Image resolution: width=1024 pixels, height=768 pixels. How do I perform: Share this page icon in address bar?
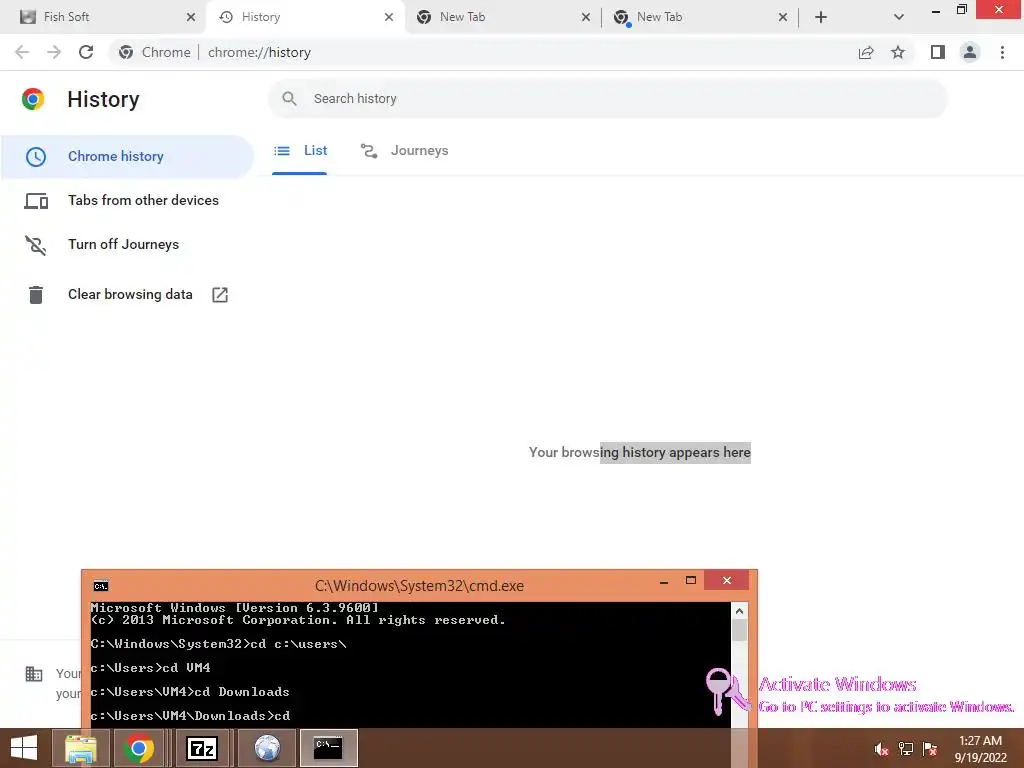click(866, 52)
